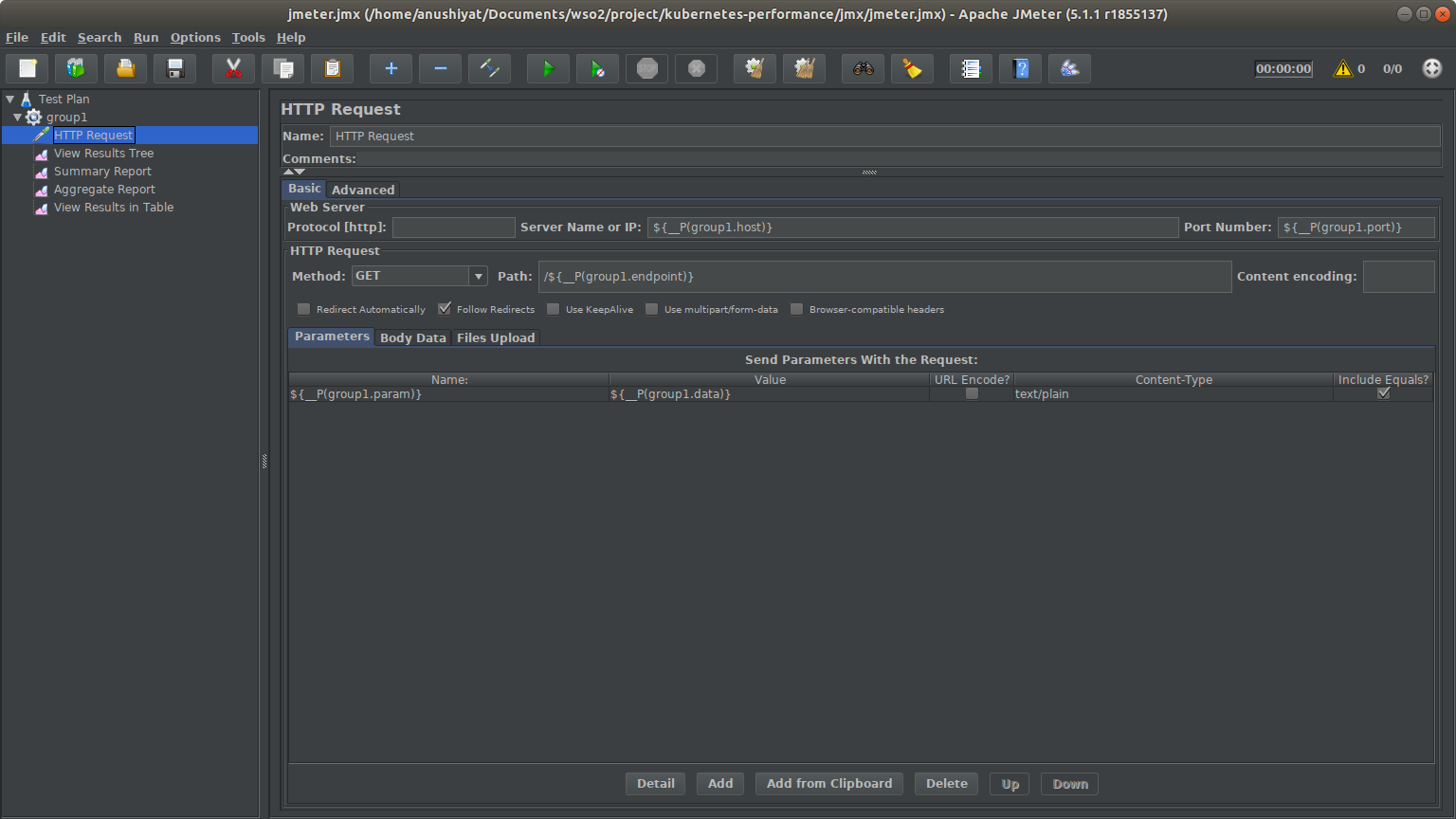Collapse the group1 thread group node

tap(17, 117)
